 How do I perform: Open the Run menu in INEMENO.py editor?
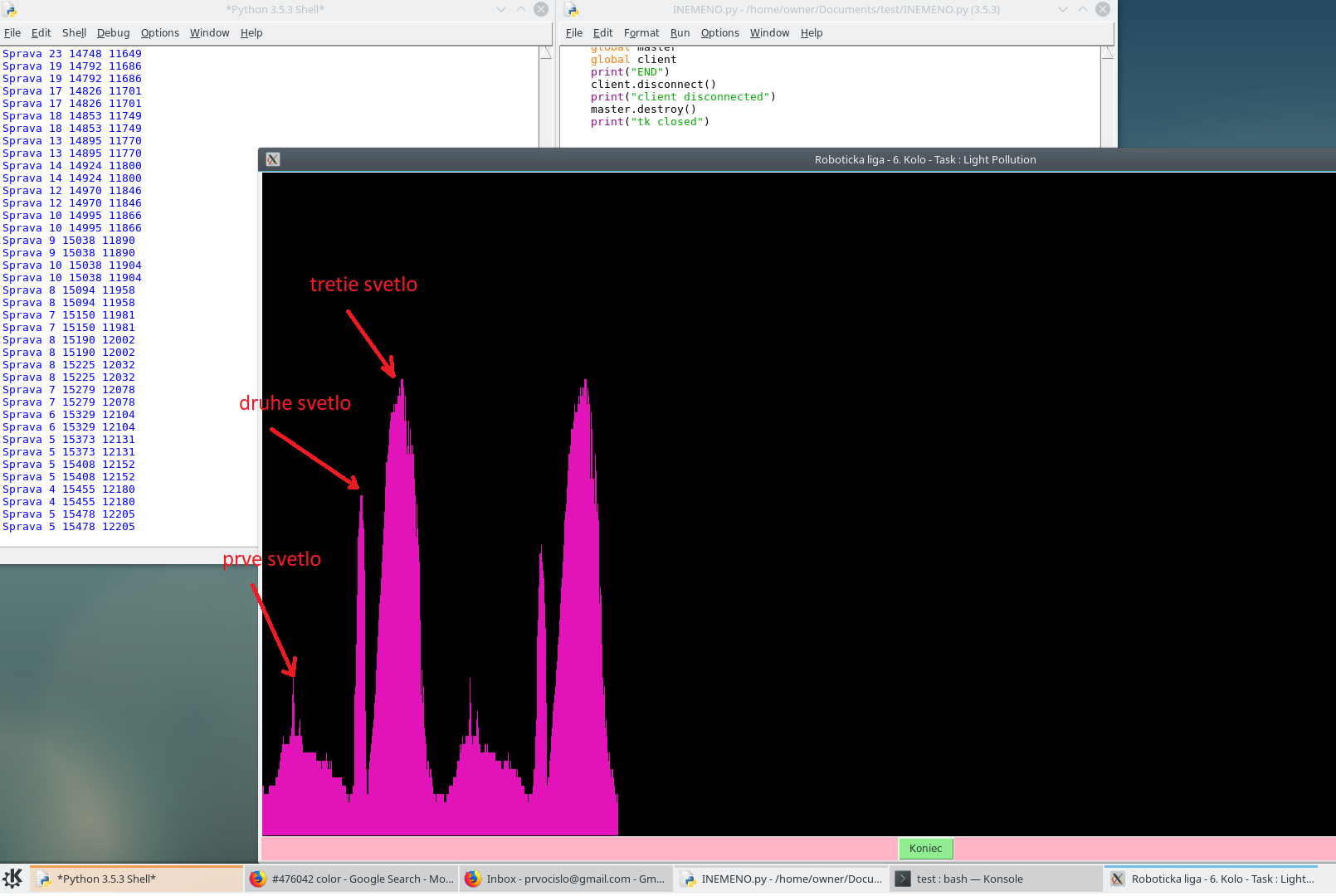pyautogui.click(x=680, y=33)
